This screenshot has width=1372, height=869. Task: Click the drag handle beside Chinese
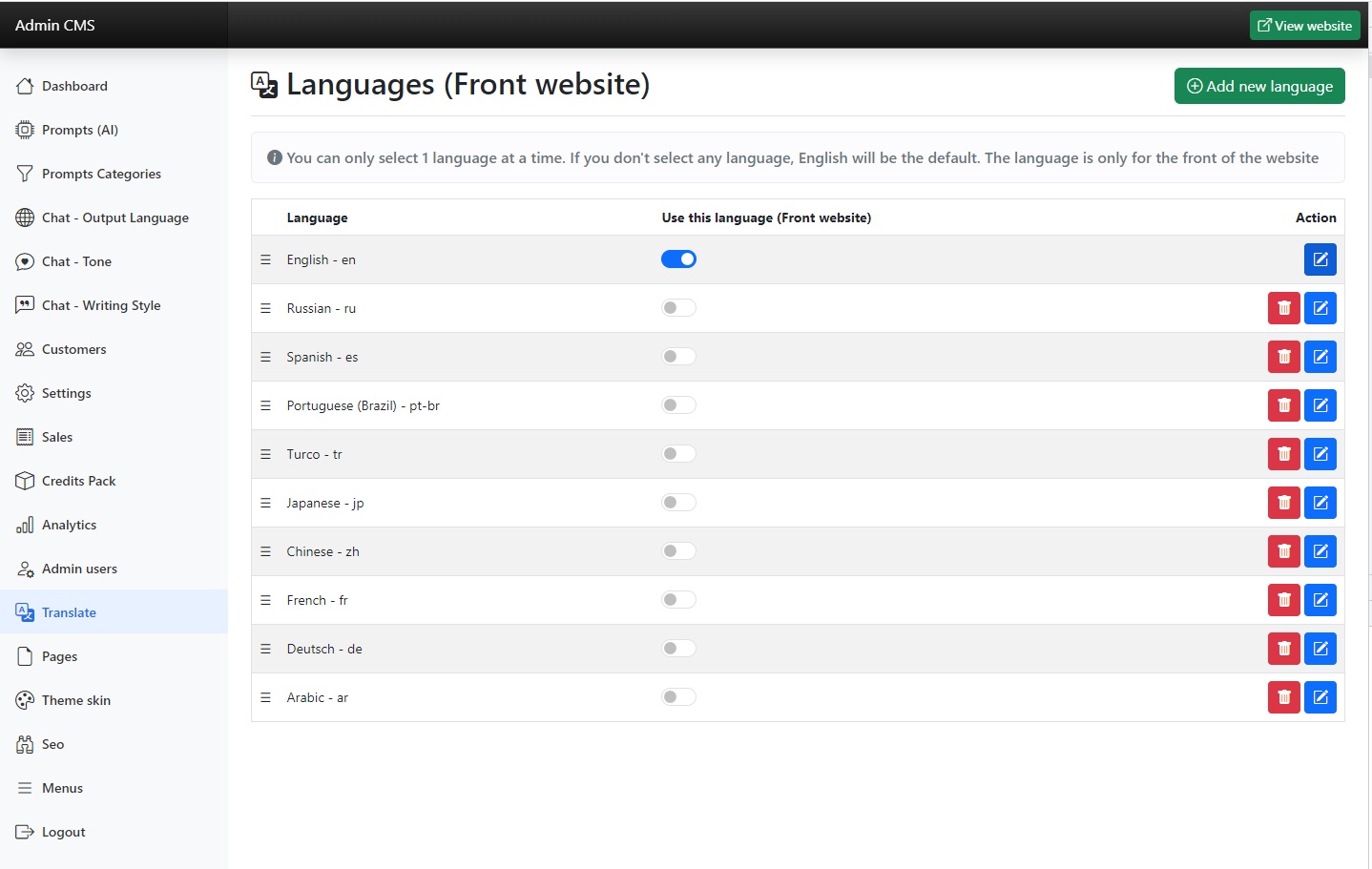click(x=265, y=551)
